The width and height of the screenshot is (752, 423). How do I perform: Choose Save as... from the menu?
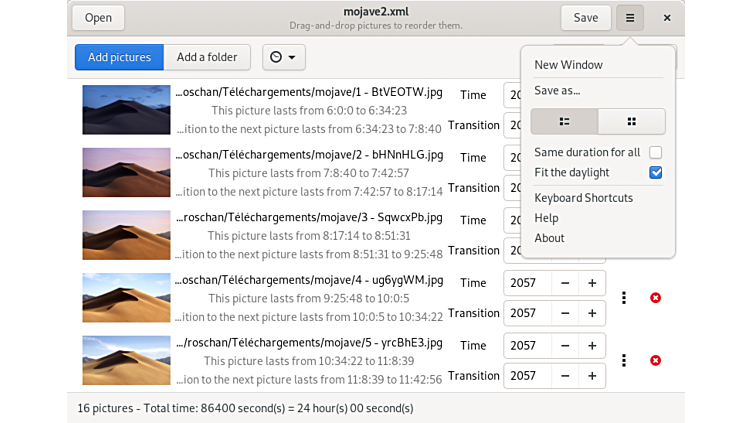(557, 91)
